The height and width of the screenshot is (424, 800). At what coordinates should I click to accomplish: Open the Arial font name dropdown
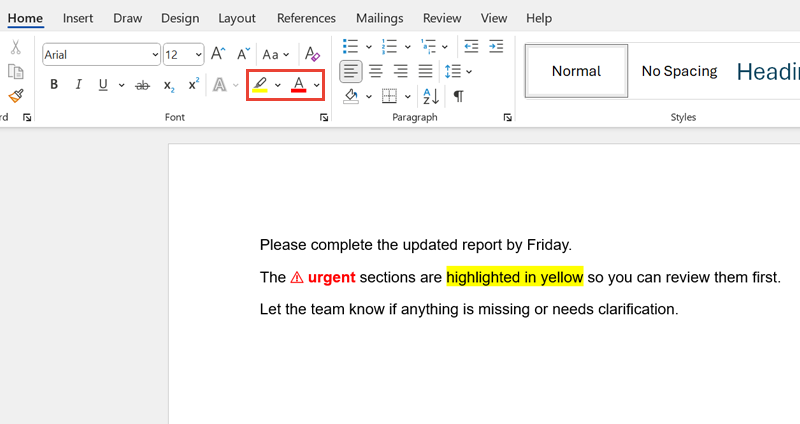point(155,55)
